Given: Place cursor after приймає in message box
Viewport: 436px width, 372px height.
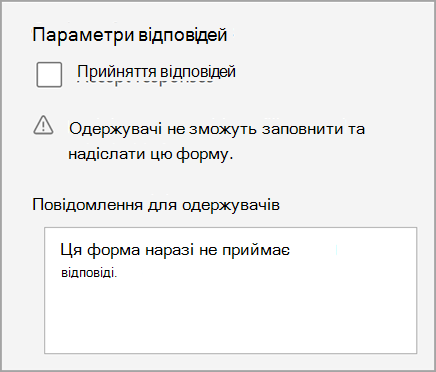Looking at the screenshot, I should (291, 250).
